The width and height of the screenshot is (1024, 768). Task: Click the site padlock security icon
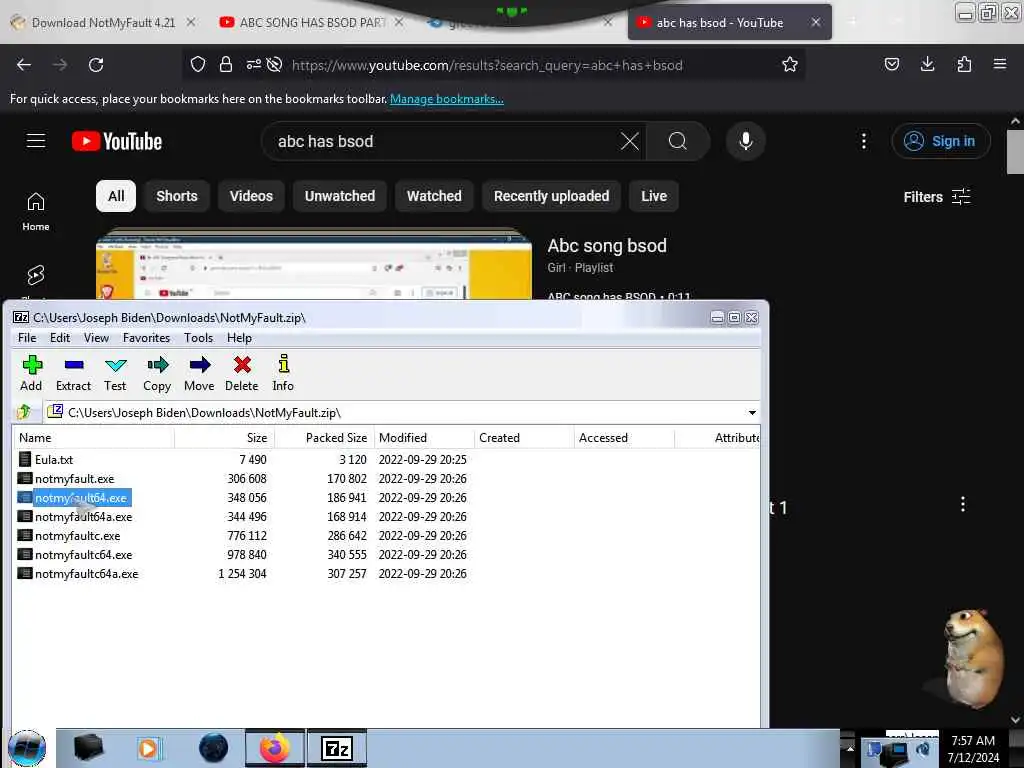point(226,65)
